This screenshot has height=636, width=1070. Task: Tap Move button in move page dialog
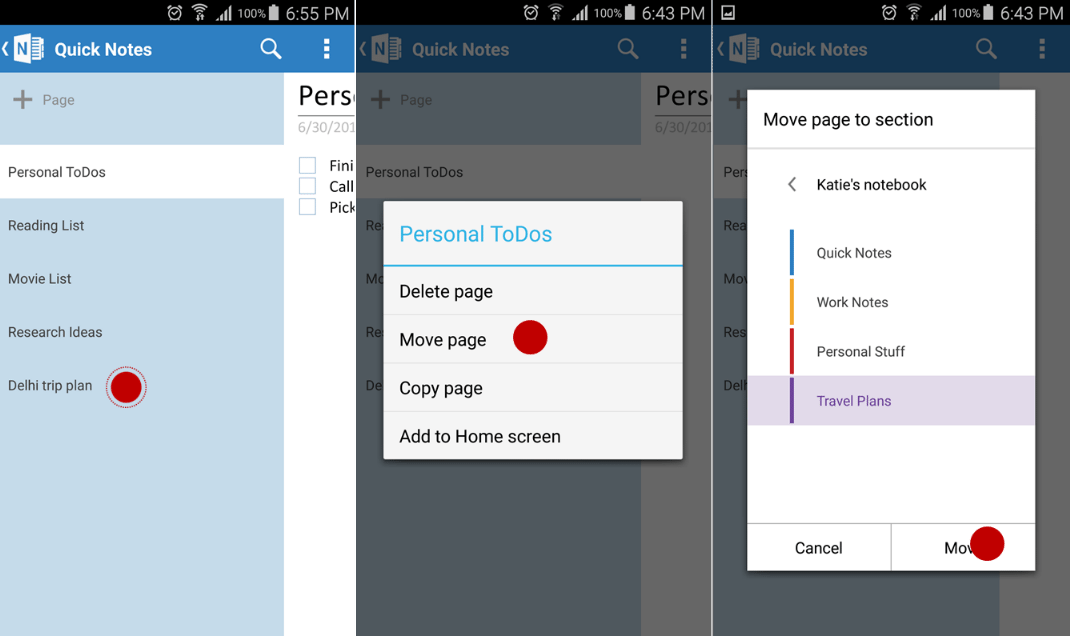(x=963, y=547)
